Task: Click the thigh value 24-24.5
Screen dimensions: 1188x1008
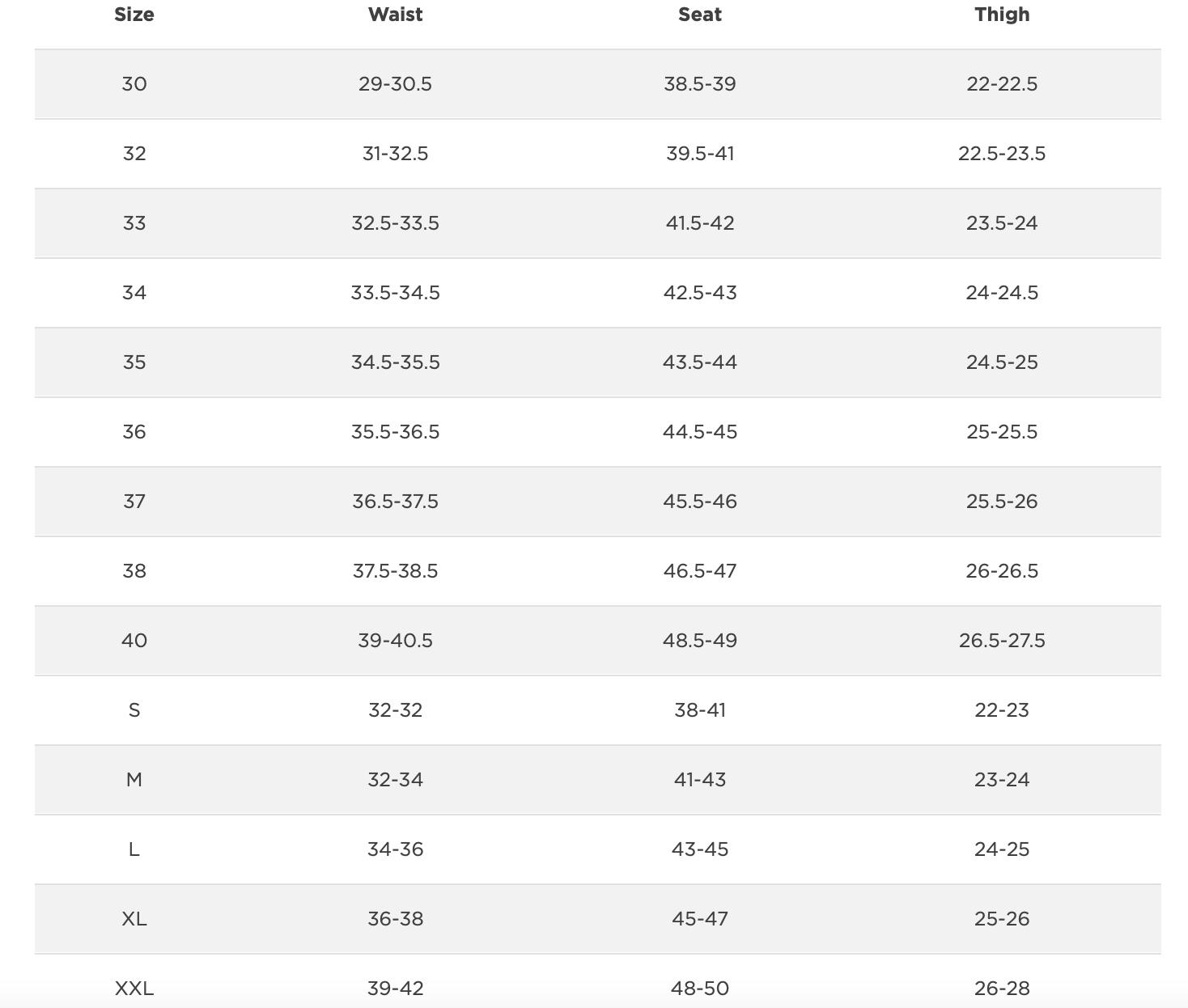Action: (x=1002, y=293)
